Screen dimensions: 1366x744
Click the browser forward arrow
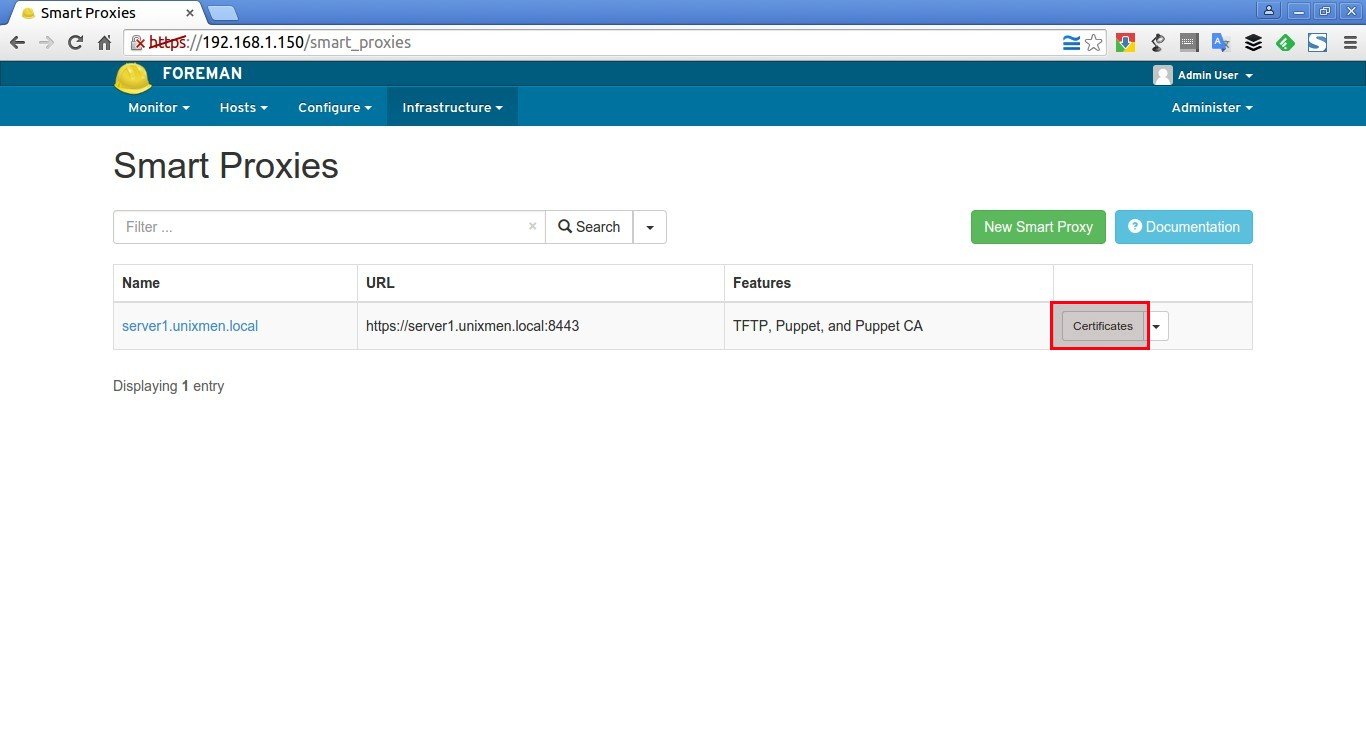[46, 43]
